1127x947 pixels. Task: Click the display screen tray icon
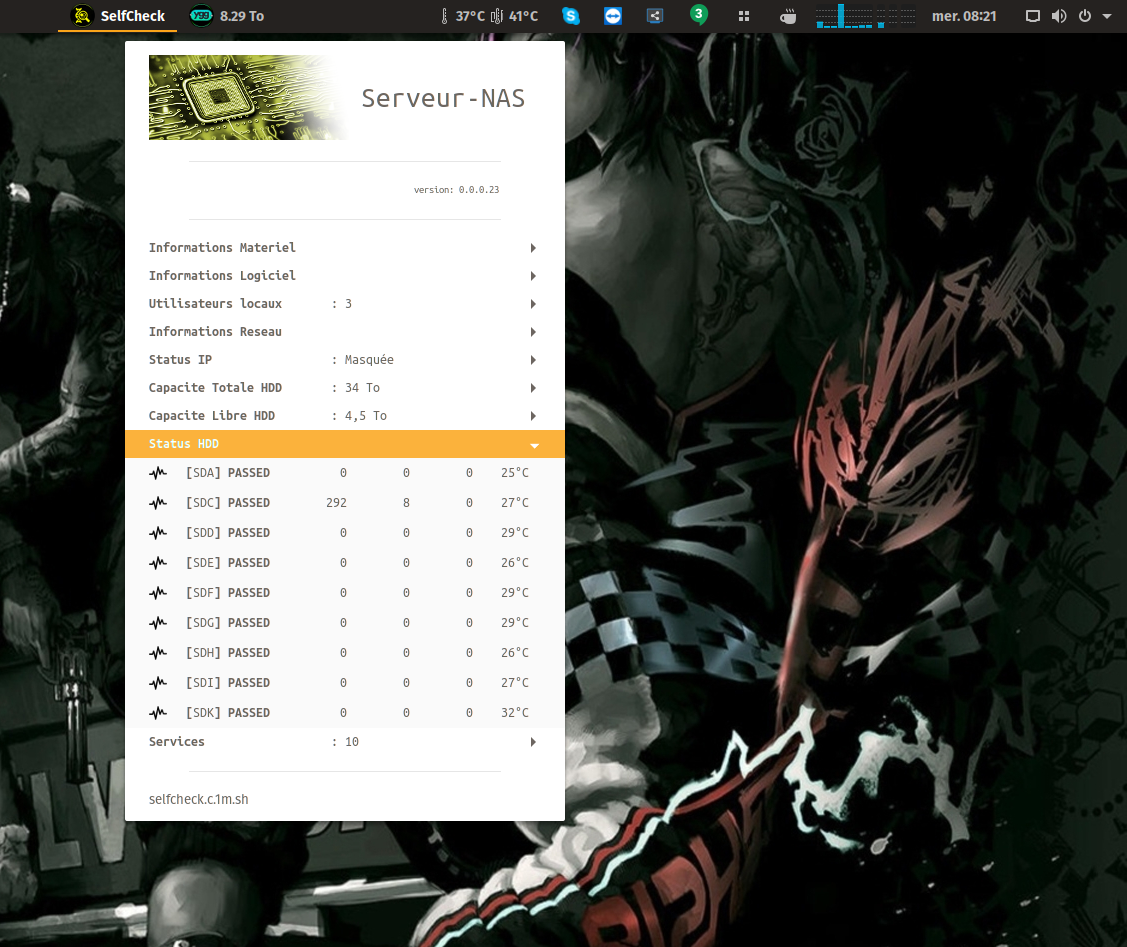(x=1033, y=16)
